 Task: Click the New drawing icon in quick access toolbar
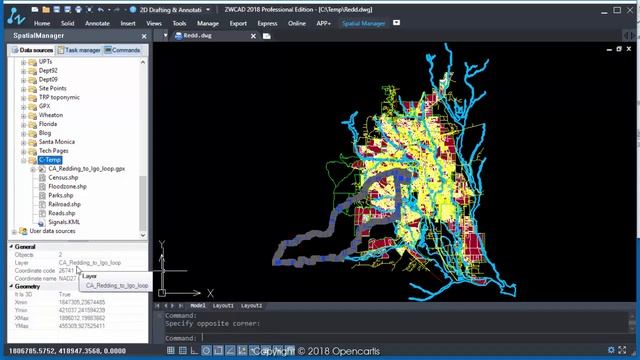(35, 9)
